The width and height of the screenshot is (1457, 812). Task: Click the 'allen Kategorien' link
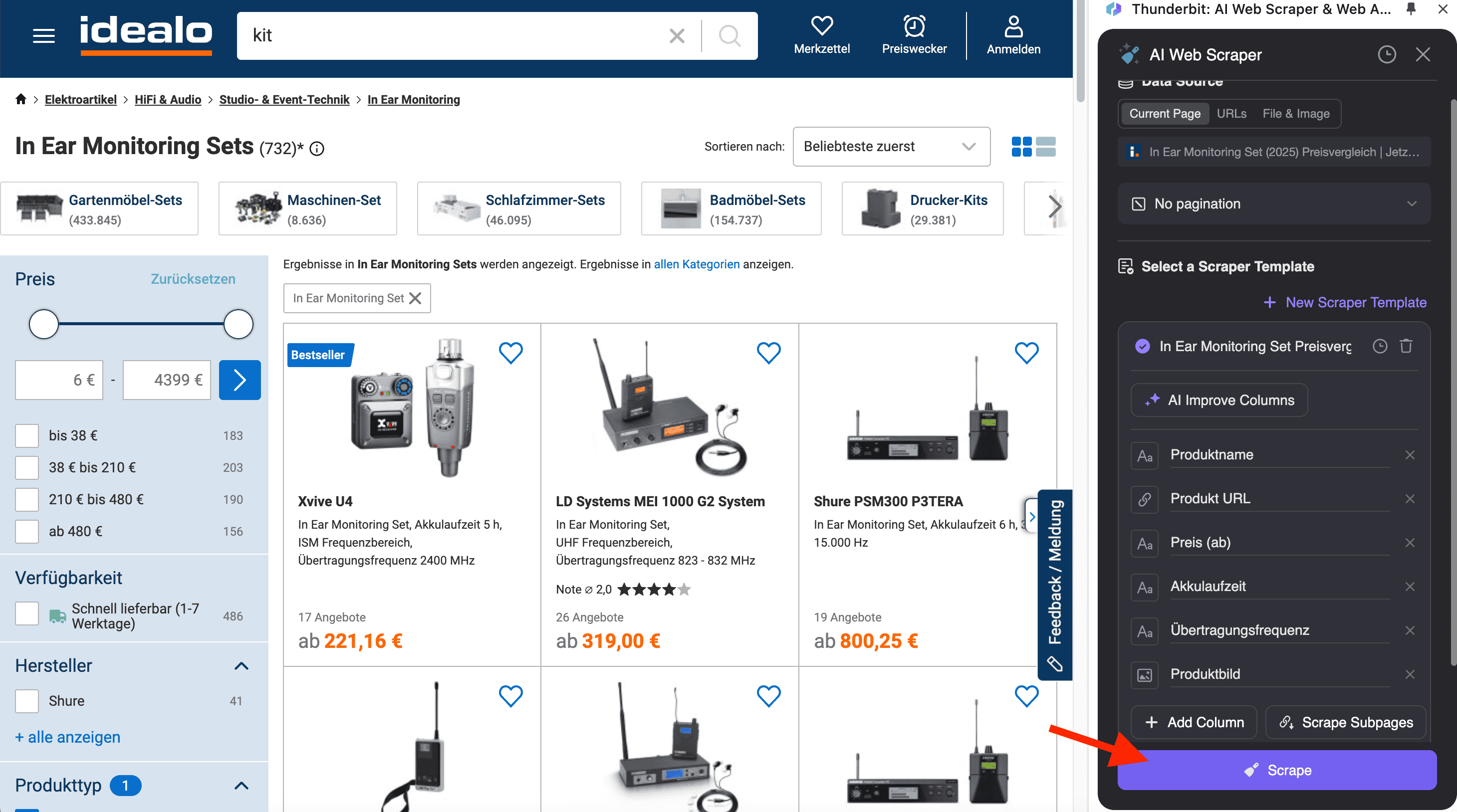pos(696,264)
